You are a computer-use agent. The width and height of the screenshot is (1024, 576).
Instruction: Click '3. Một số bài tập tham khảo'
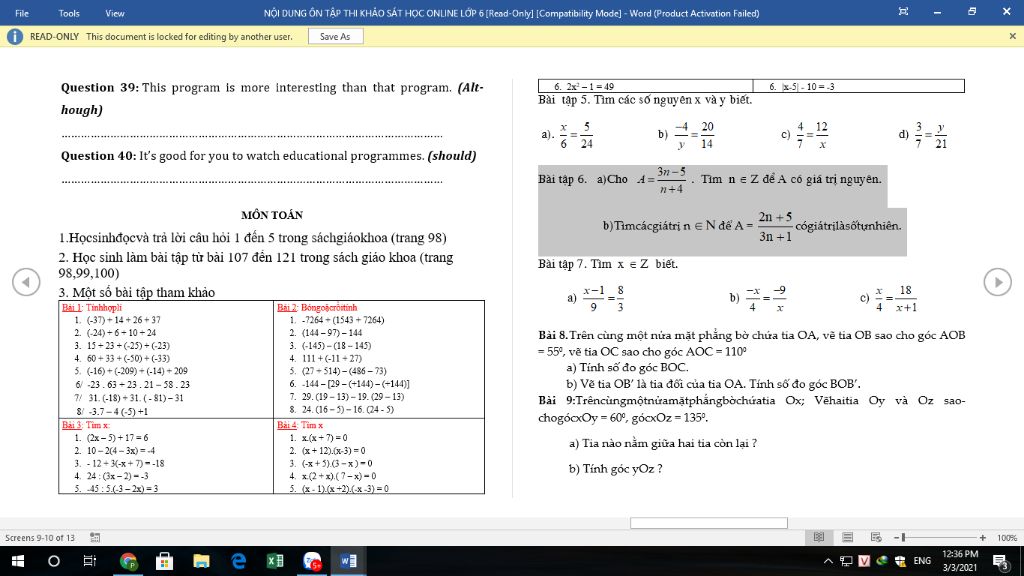[136, 293]
